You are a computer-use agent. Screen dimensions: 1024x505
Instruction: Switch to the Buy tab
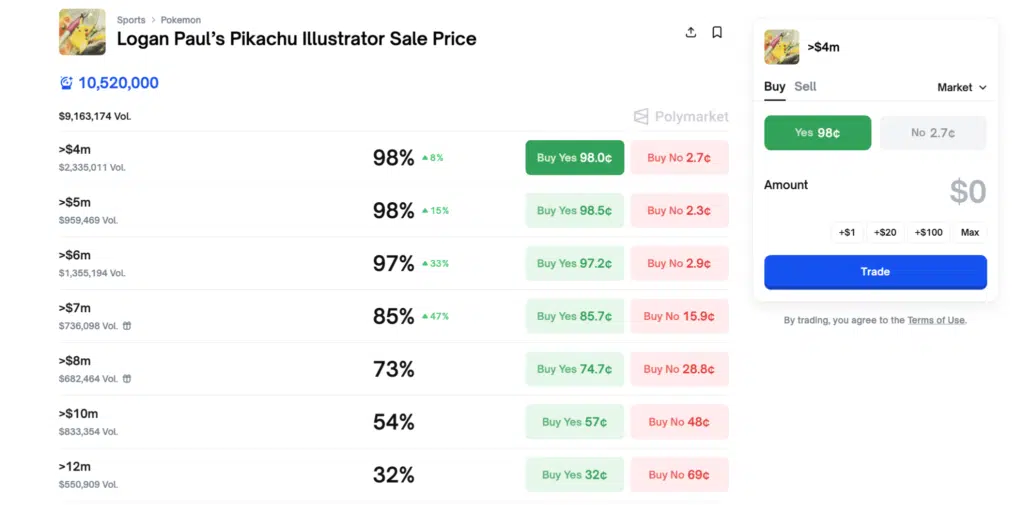coord(774,87)
